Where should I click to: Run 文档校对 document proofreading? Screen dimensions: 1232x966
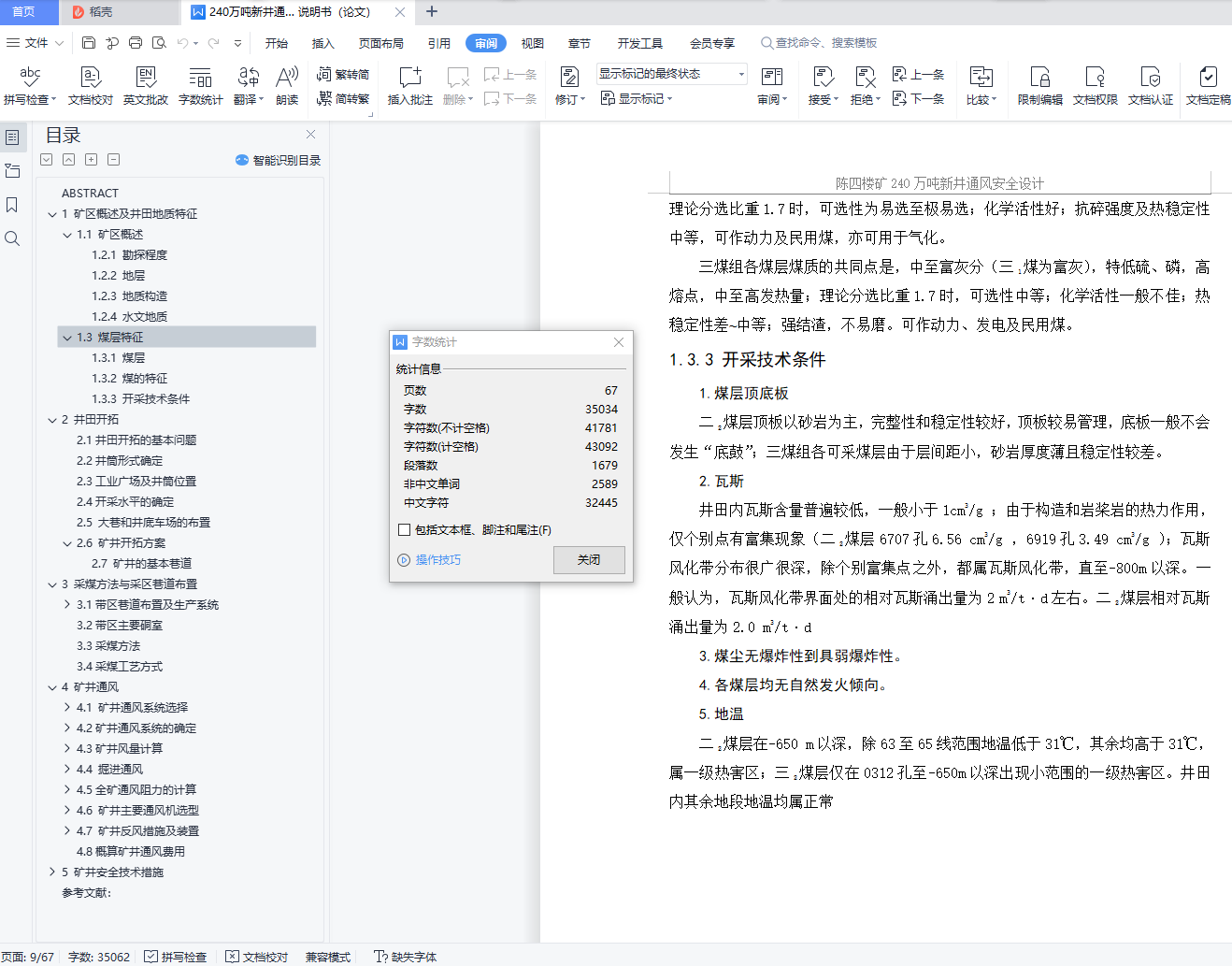(x=91, y=84)
